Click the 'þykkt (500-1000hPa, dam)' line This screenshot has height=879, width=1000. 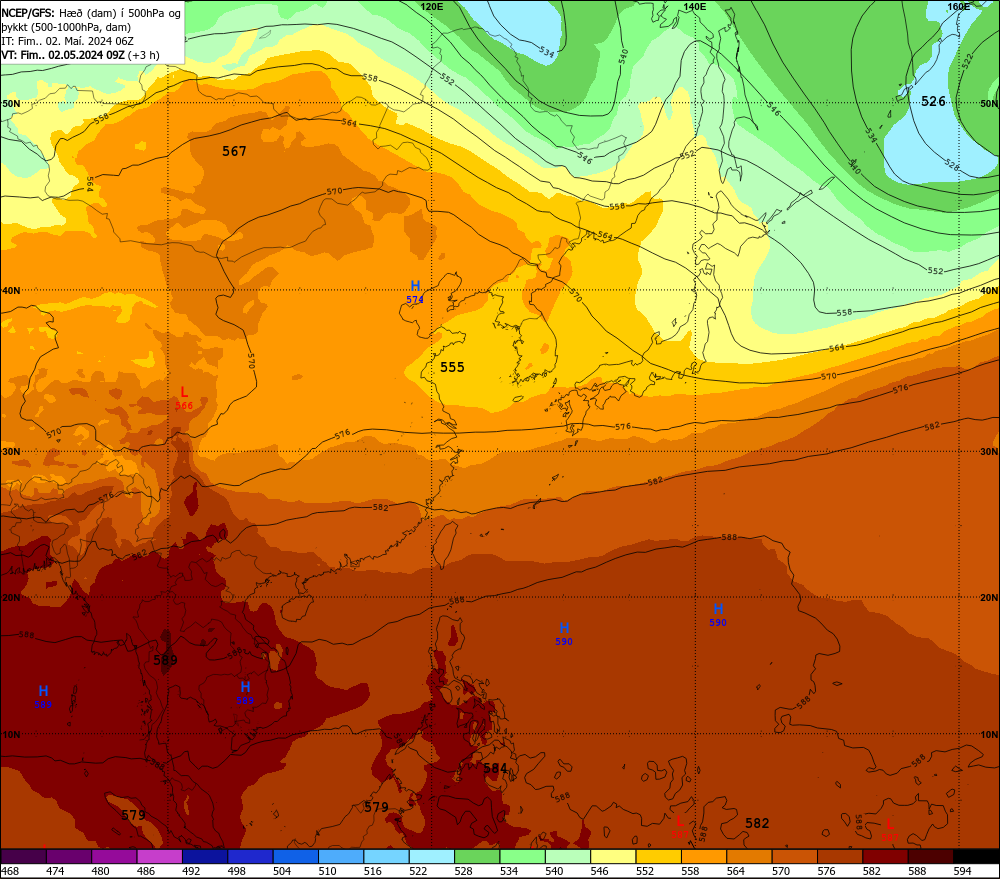(66, 27)
